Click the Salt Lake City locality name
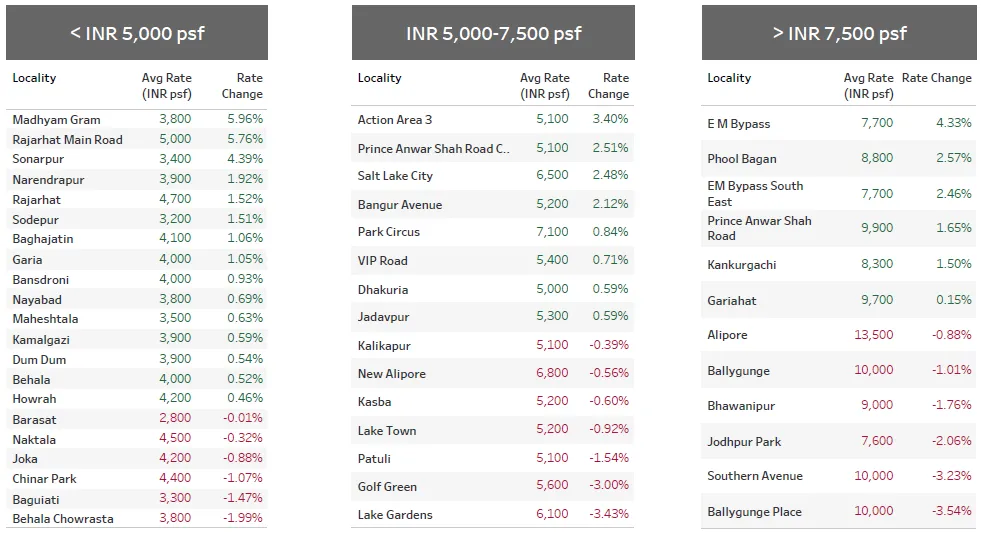Screen dimensions: 985x533 (395, 176)
